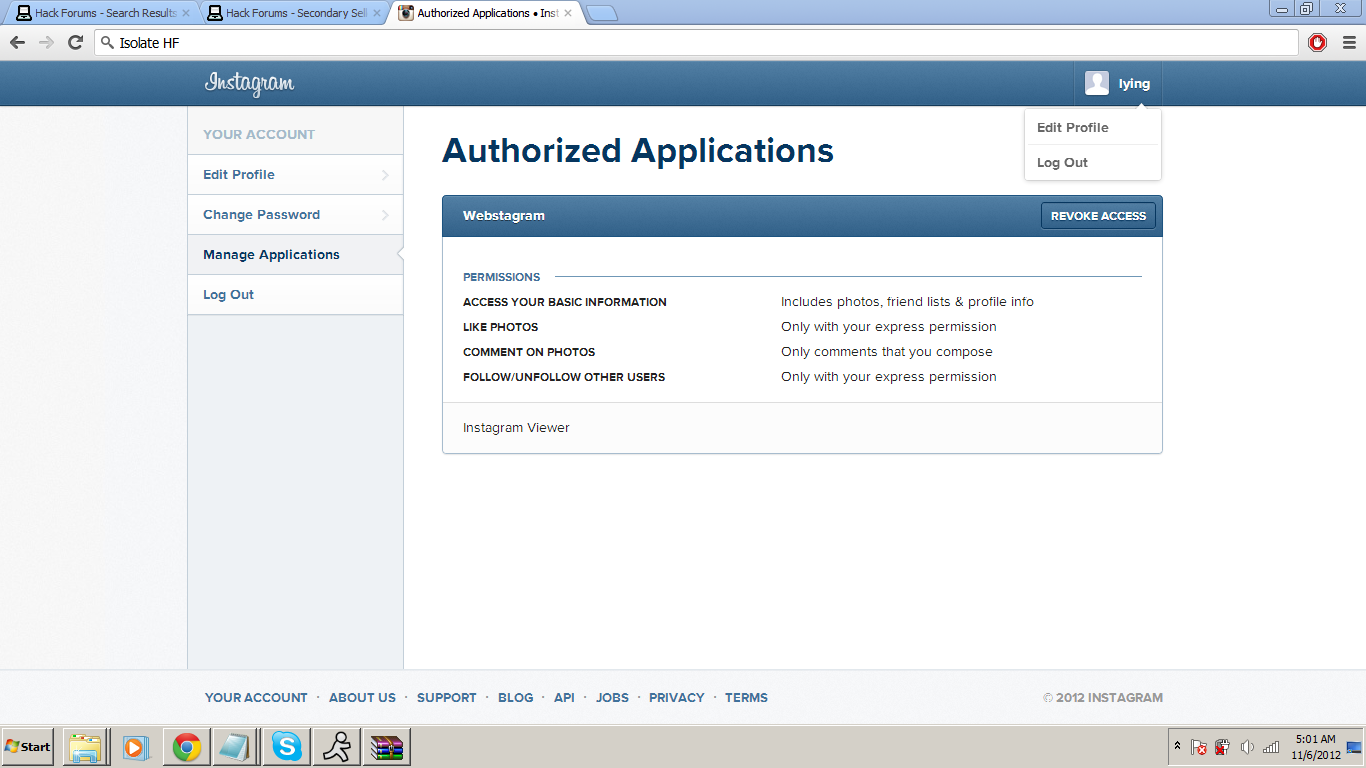Click the Follow/Unfollow Other Users label

[x=564, y=377]
